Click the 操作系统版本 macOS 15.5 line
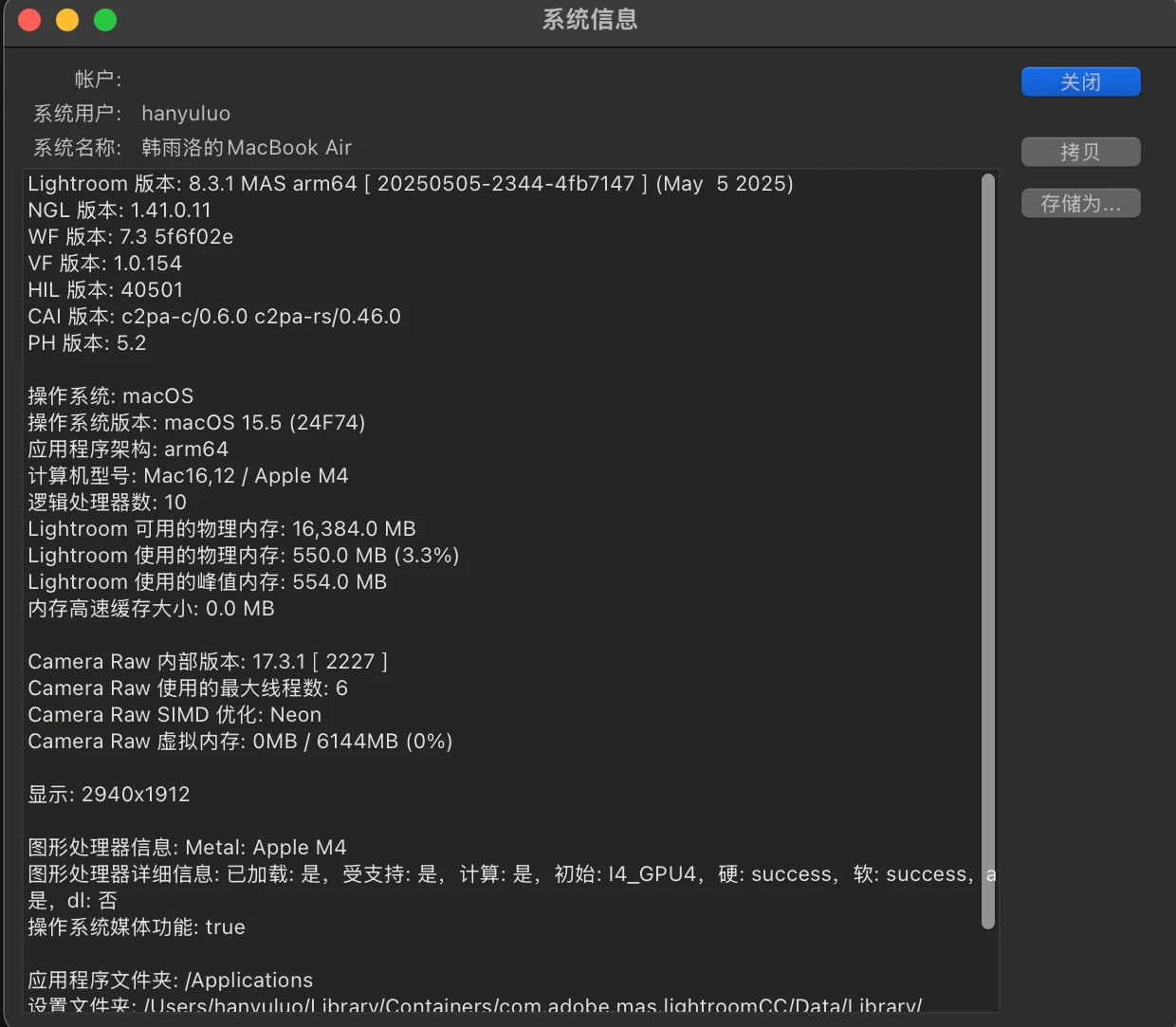The image size is (1176, 1027). click(x=196, y=423)
